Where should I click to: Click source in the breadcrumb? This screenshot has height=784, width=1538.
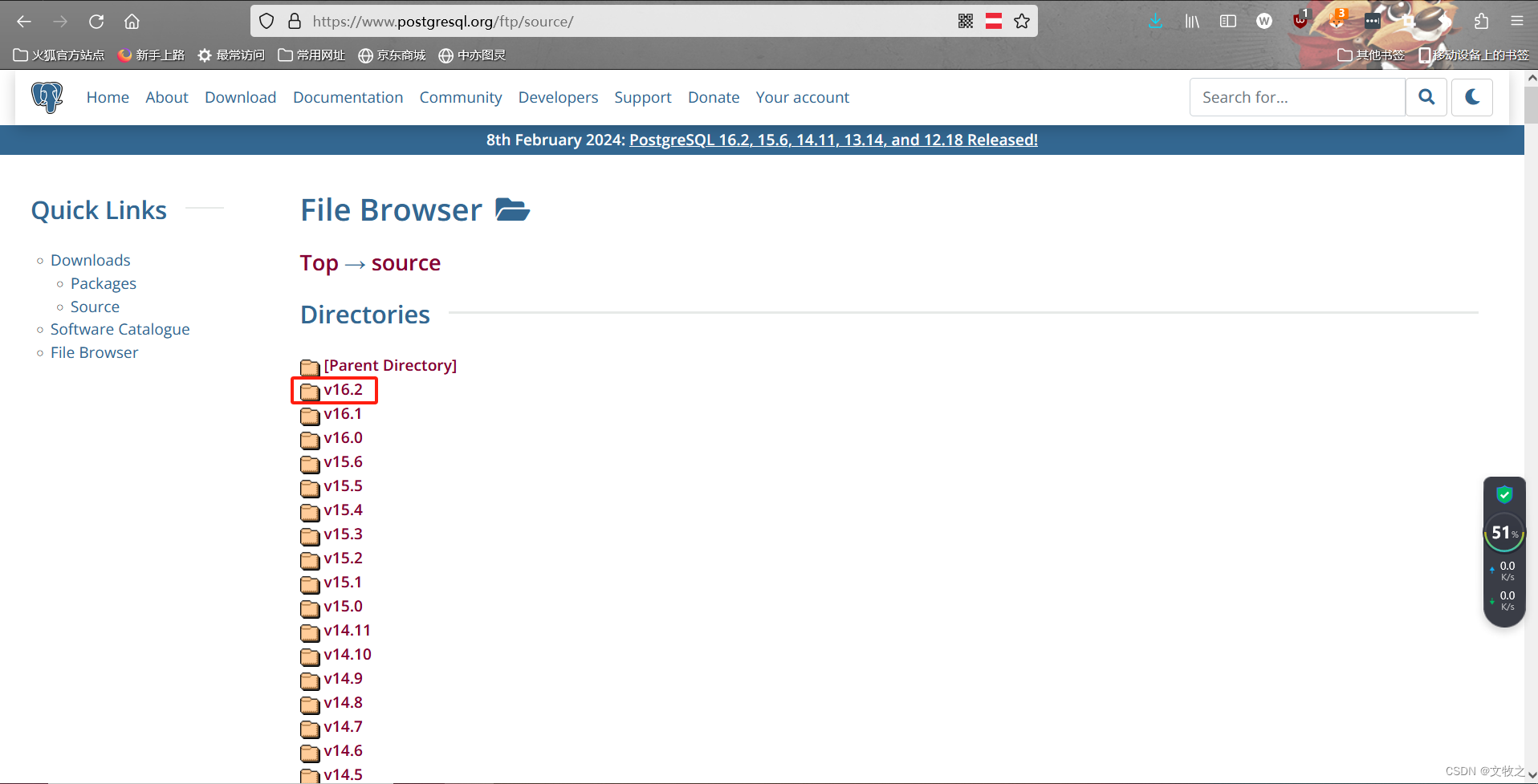click(406, 263)
